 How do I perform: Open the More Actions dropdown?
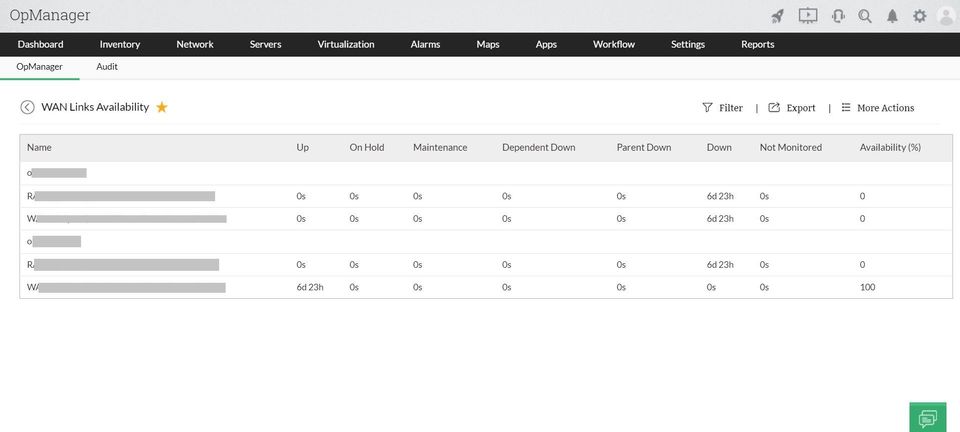coord(885,108)
